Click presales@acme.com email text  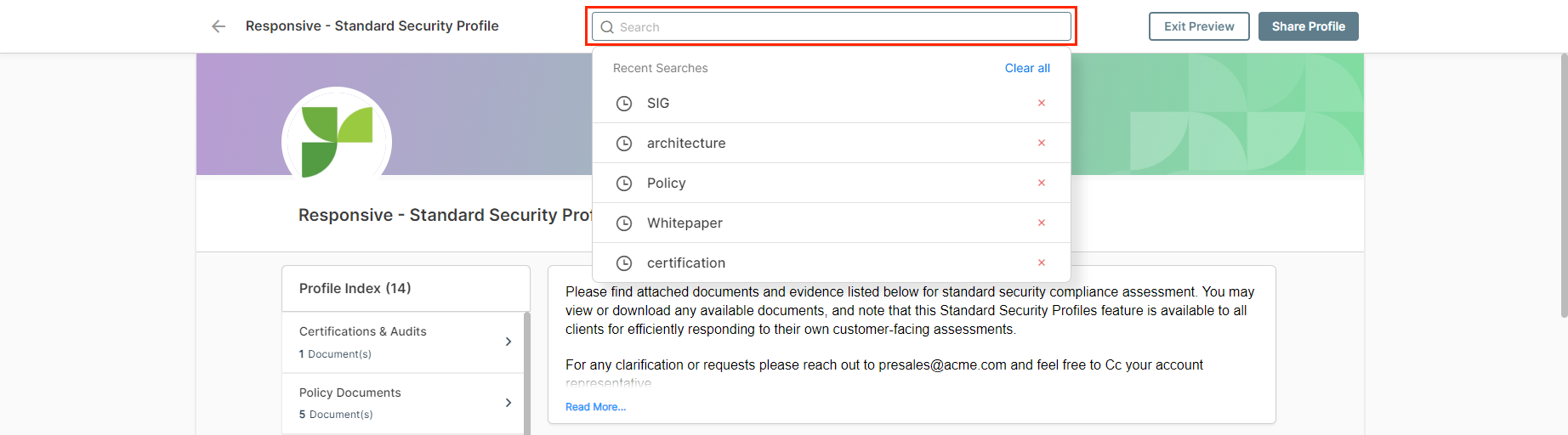[942, 365]
